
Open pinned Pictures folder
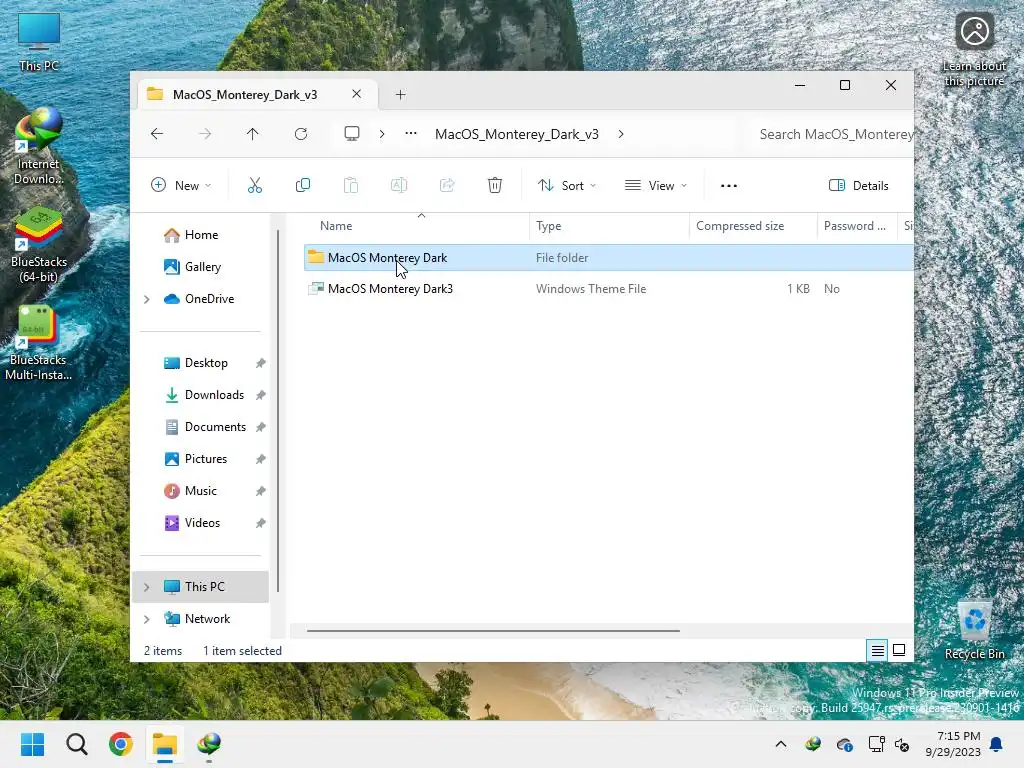click(206, 458)
